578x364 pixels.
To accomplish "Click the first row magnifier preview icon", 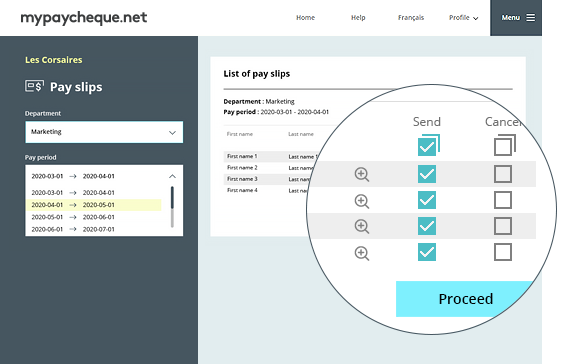I will click(x=362, y=174).
